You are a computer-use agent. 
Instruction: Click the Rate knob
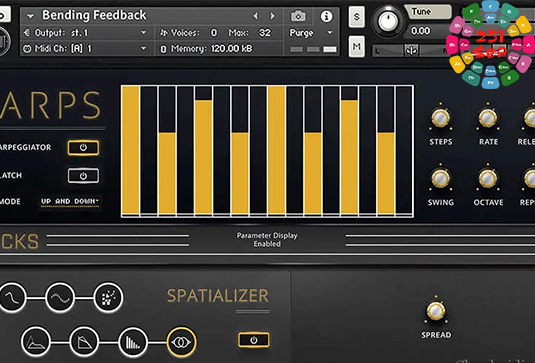(x=488, y=118)
